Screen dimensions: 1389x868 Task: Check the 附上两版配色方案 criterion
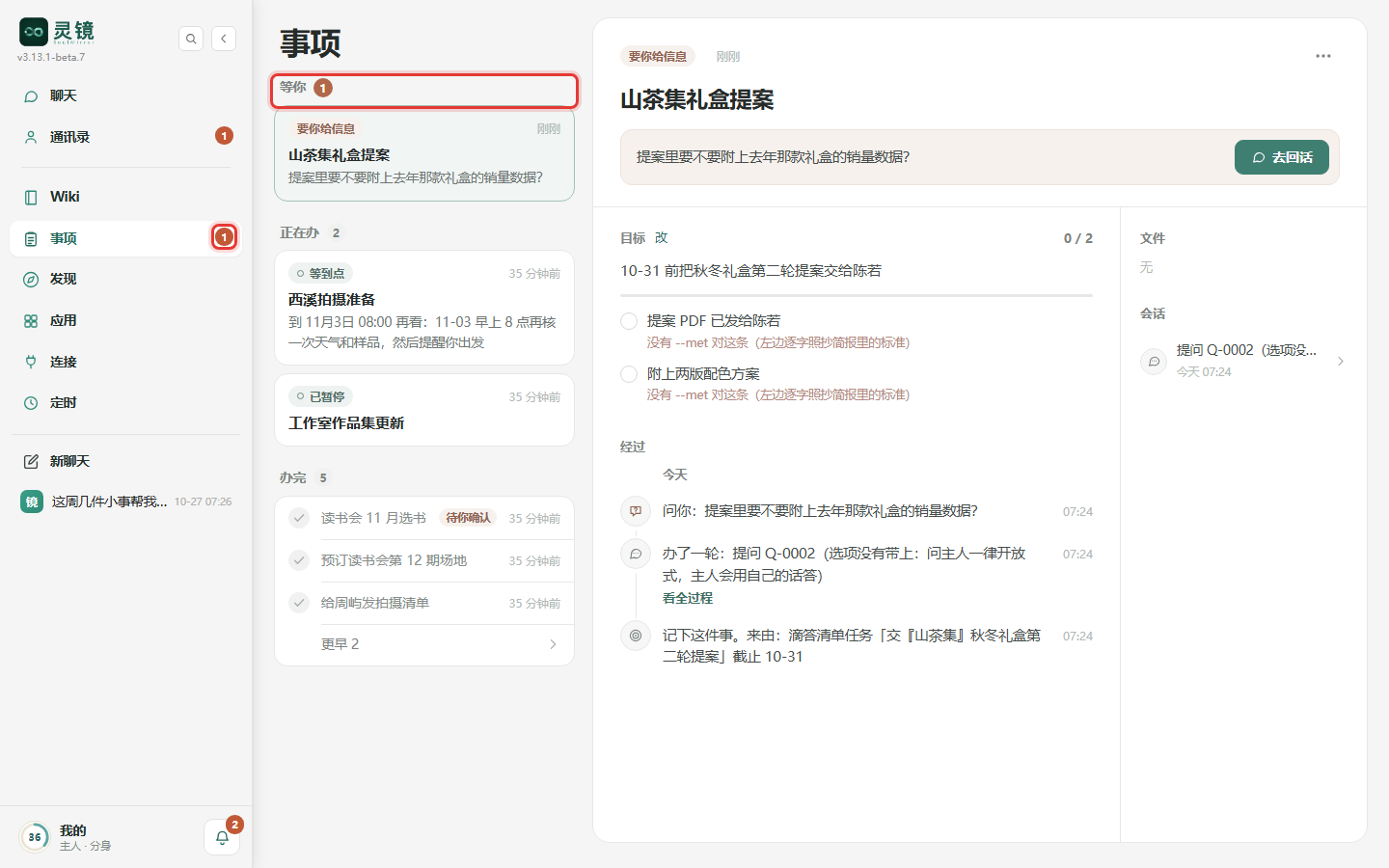(x=629, y=374)
